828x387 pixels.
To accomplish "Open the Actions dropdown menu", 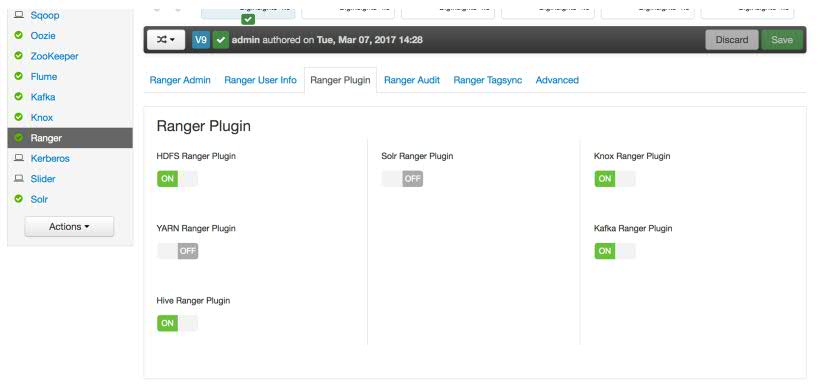I will 69,226.
